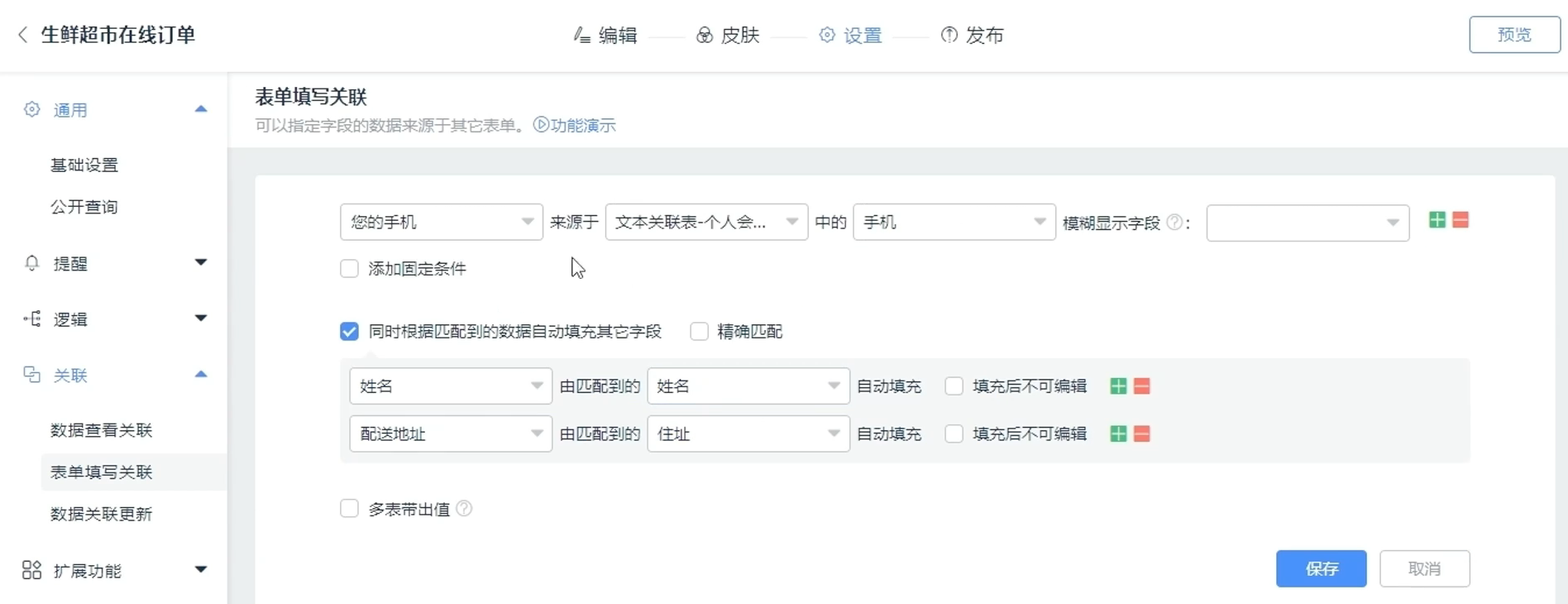Remove the 配送地址 auto-fill mapping row
This screenshot has height=604, width=1568.
1142,434
